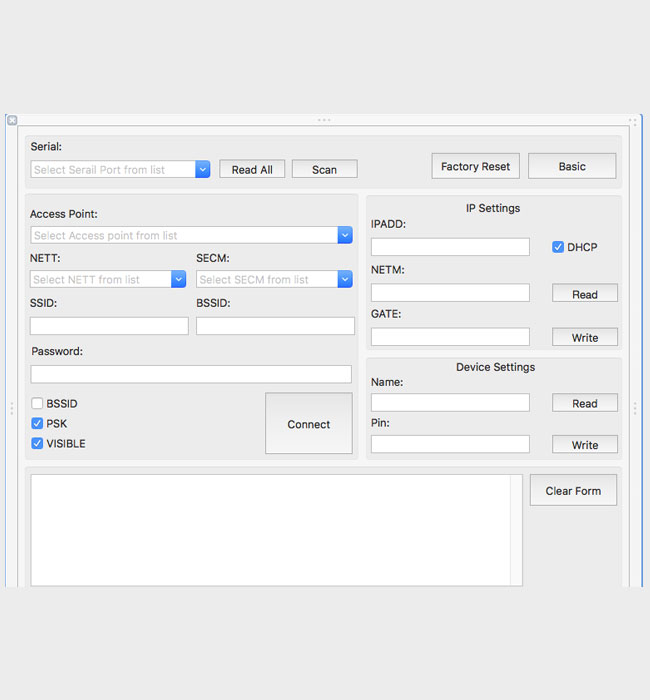Click Read in IP Settings

coord(585,293)
